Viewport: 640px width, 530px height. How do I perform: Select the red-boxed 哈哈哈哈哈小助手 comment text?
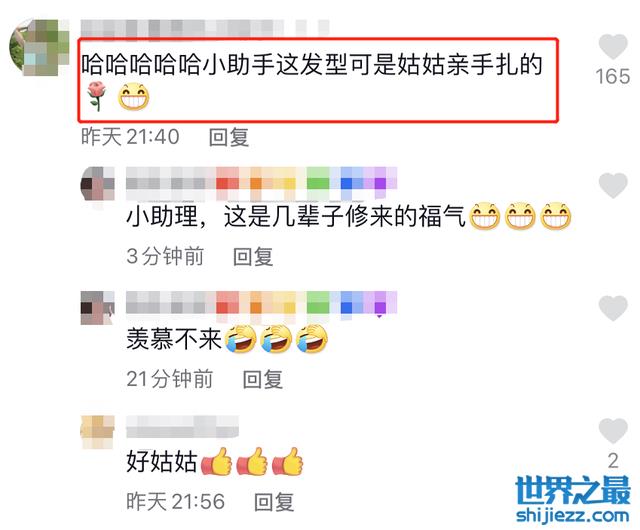(318, 80)
